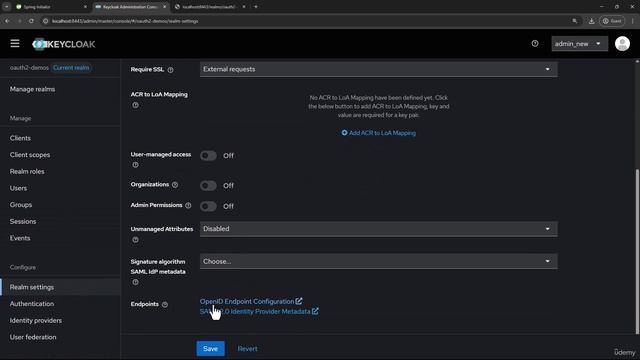
Task: Show help for Unmanaged Attributes
Action: (136, 240)
